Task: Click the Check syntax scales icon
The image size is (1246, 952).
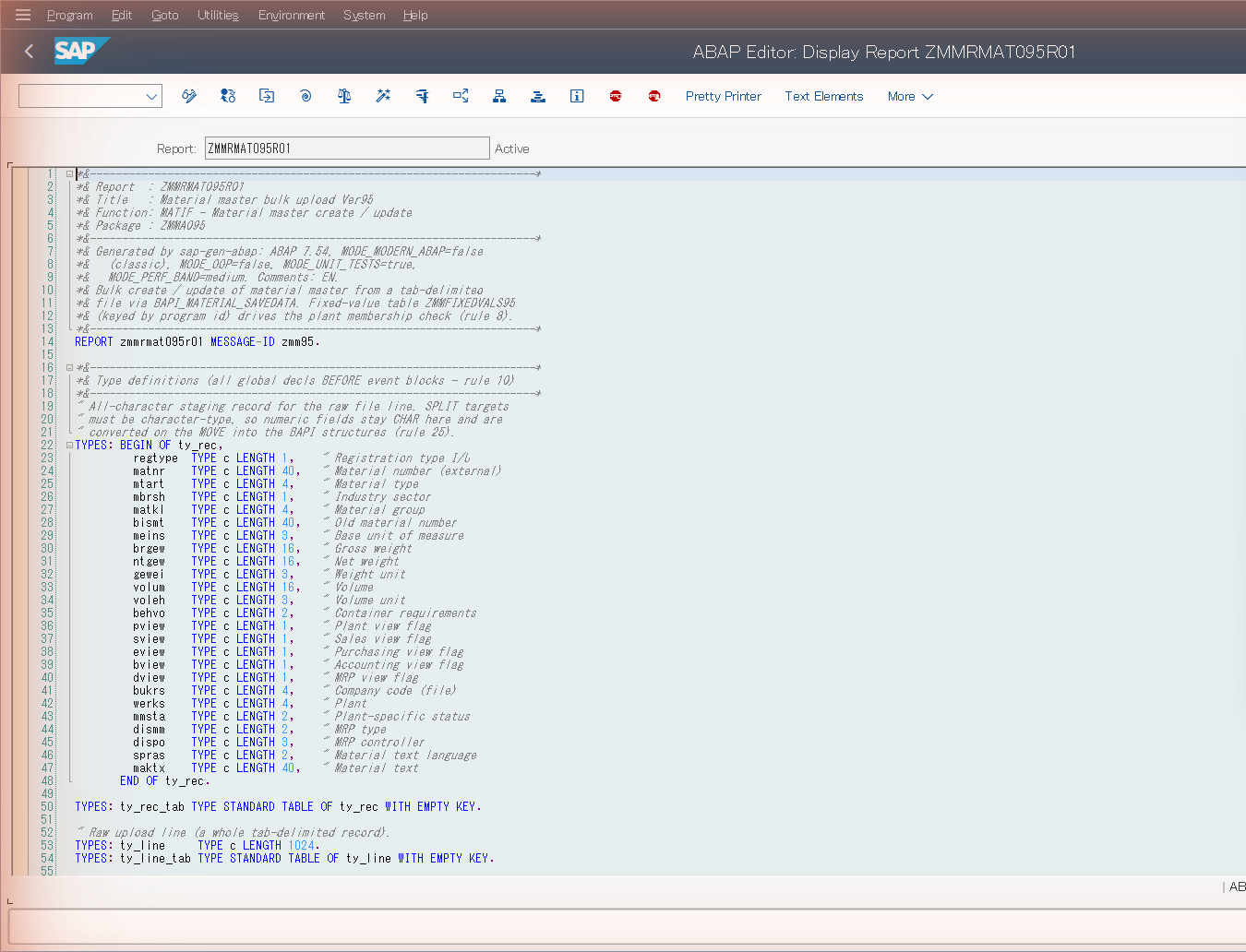Action: click(344, 96)
